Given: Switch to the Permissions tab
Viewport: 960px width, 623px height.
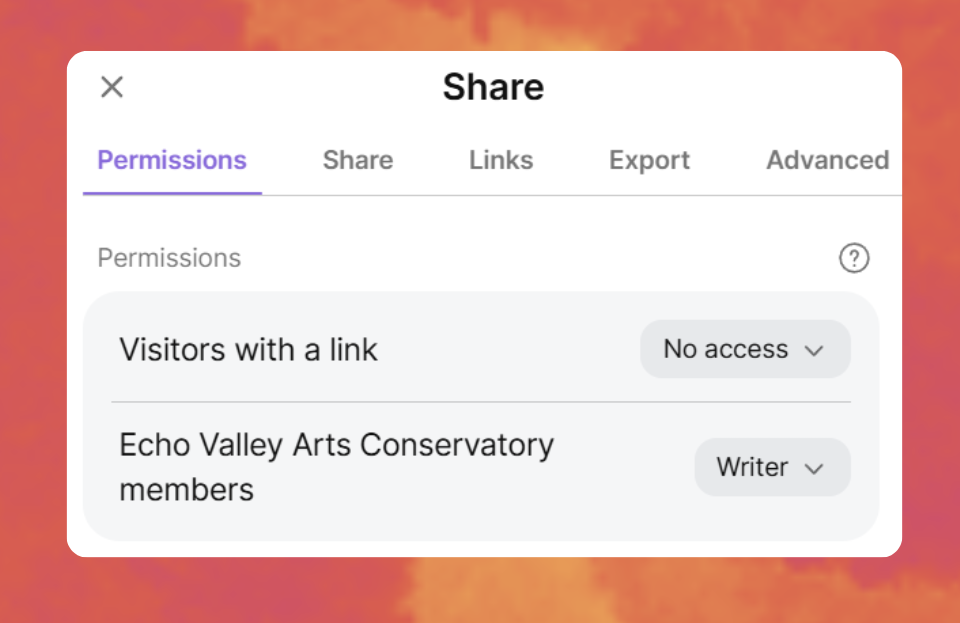Looking at the screenshot, I should [x=172, y=160].
